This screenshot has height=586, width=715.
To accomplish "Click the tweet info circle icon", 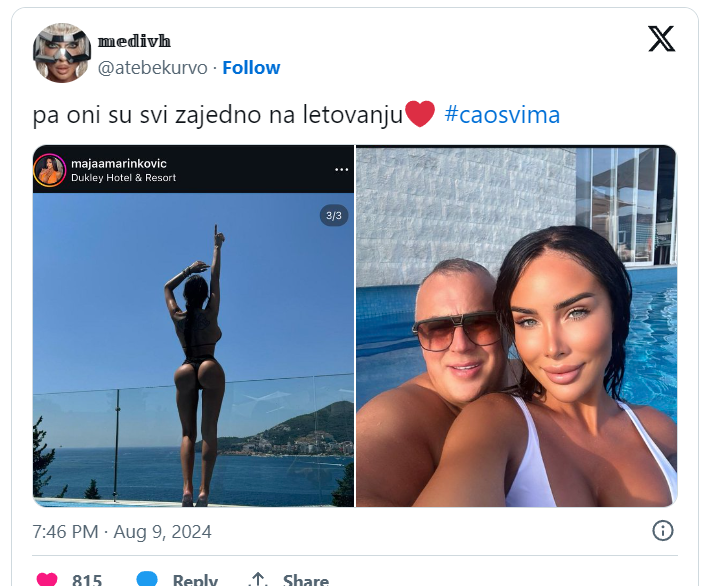I will [x=663, y=531].
